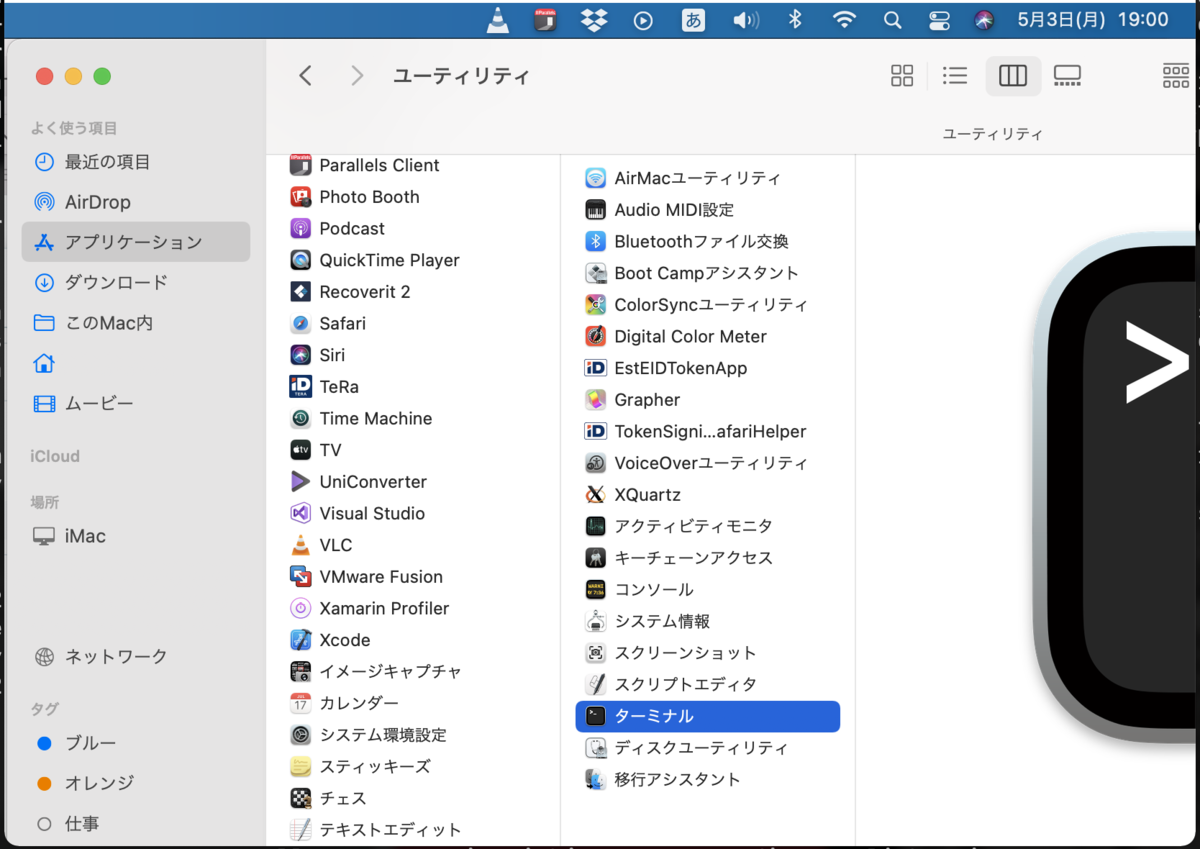Image resolution: width=1200 pixels, height=849 pixels.
Task: Open Time Machine from the application list
Action: click(x=375, y=418)
